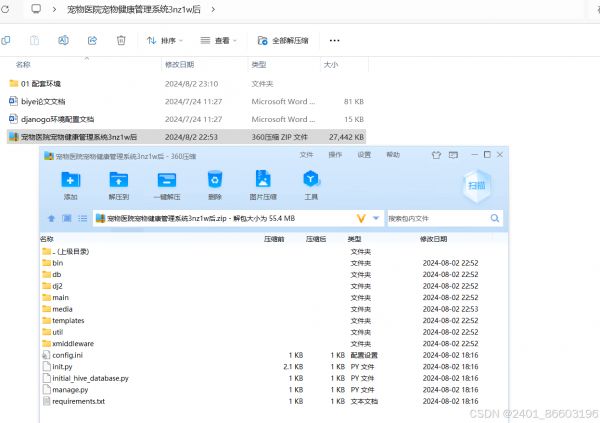Screen dimensions: 600x423
Task: Click the Add (添加) icon in 360压缩
Action: point(71,180)
